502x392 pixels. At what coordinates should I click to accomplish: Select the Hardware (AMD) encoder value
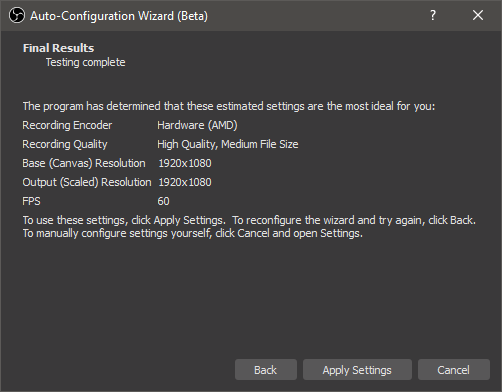coord(197,125)
